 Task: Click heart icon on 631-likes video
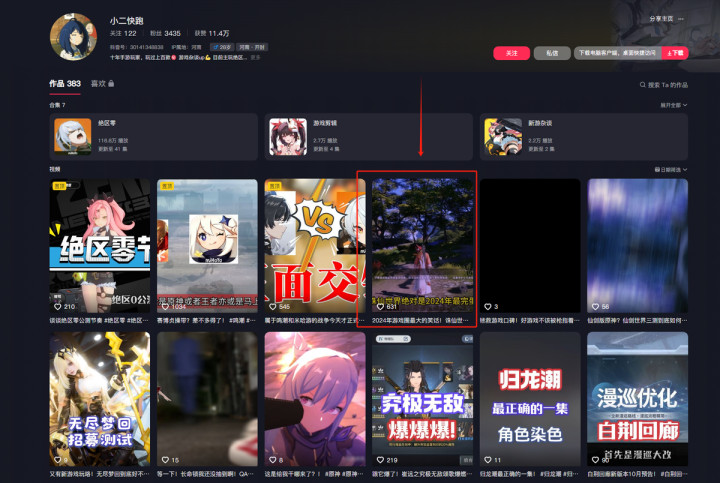click(x=380, y=307)
